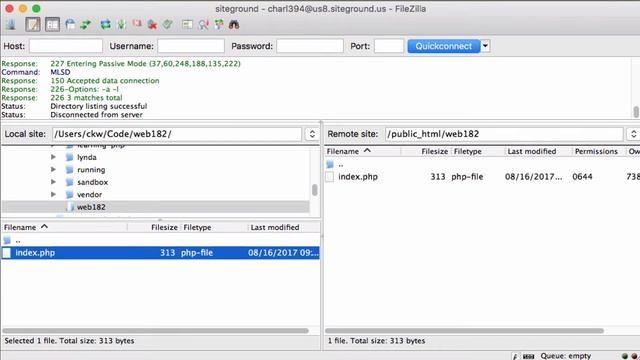Screen dimensions: 640x360
Task: Toggle the local directory tree icon
Action: [x=52, y=24]
